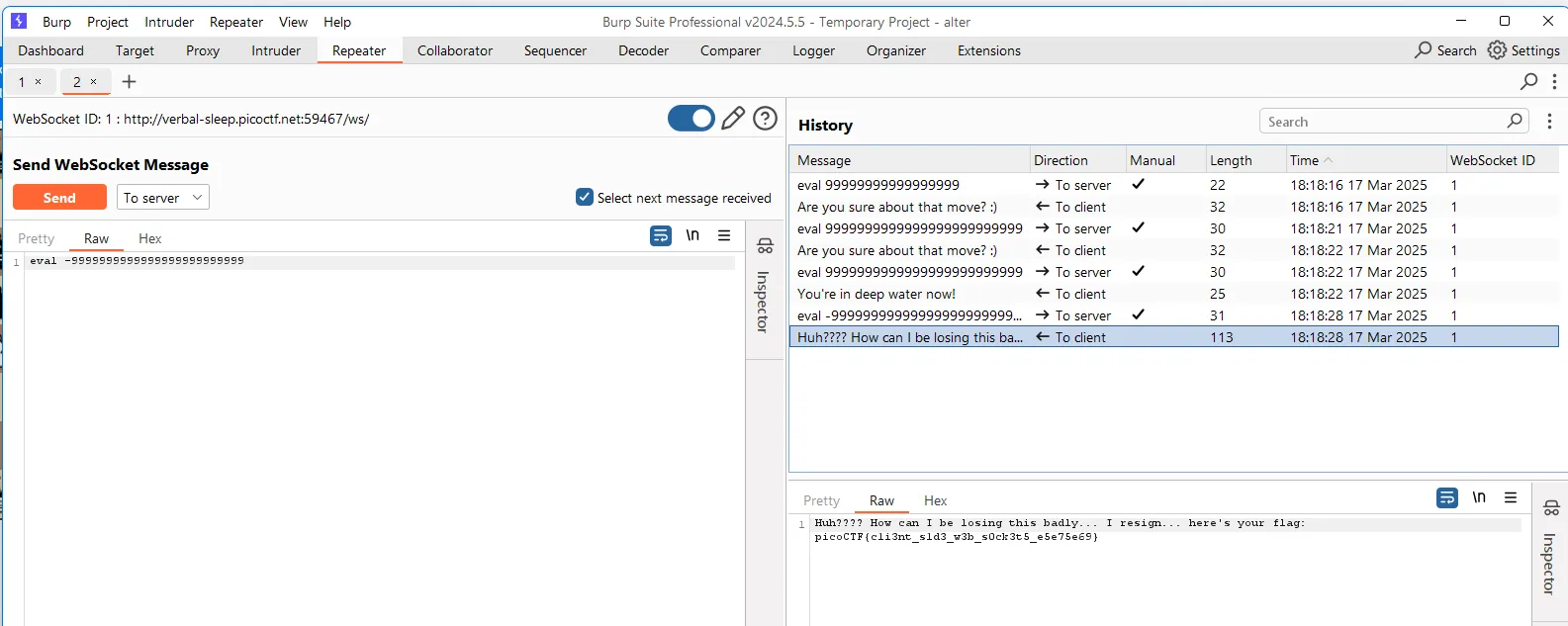Image resolution: width=1568 pixels, height=626 pixels.
Task: Open the Burp menu
Action: [x=56, y=22]
